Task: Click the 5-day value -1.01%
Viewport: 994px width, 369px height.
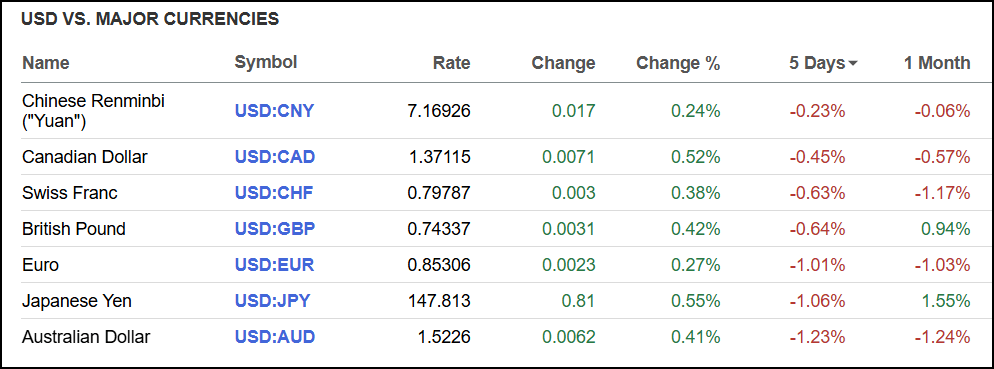Action: [x=817, y=264]
